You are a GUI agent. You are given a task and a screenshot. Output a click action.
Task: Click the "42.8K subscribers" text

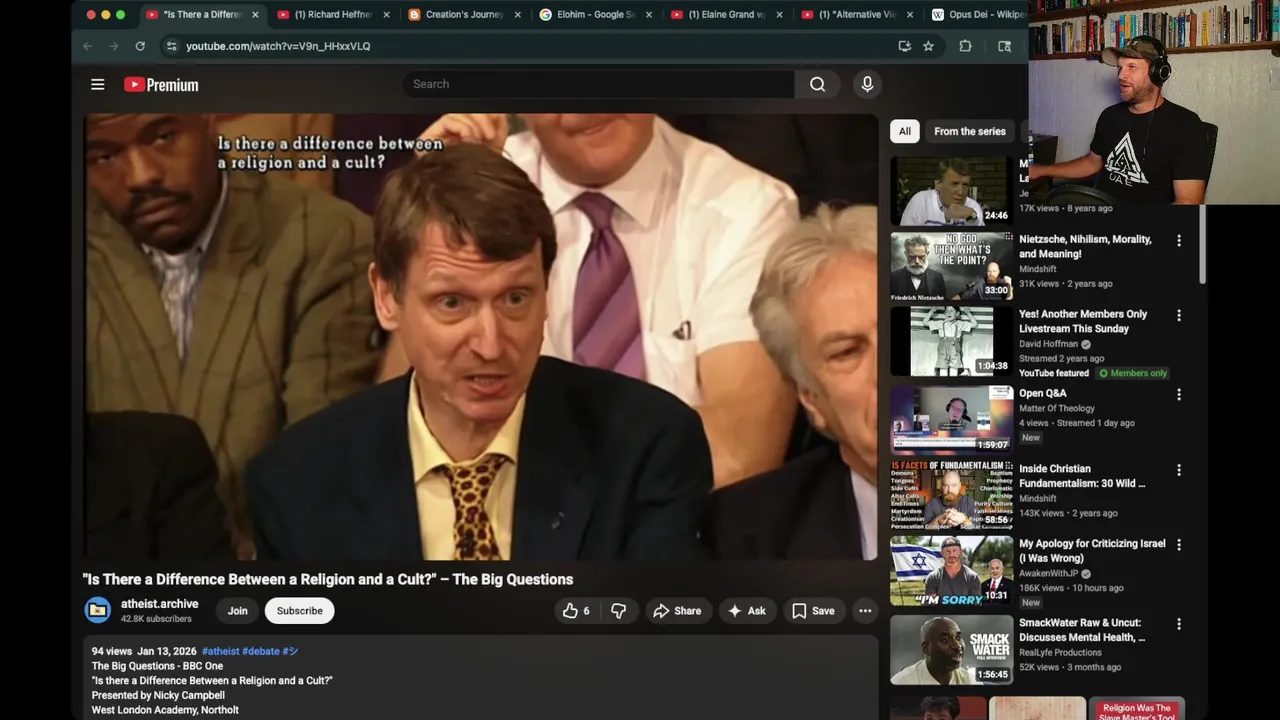pos(156,619)
